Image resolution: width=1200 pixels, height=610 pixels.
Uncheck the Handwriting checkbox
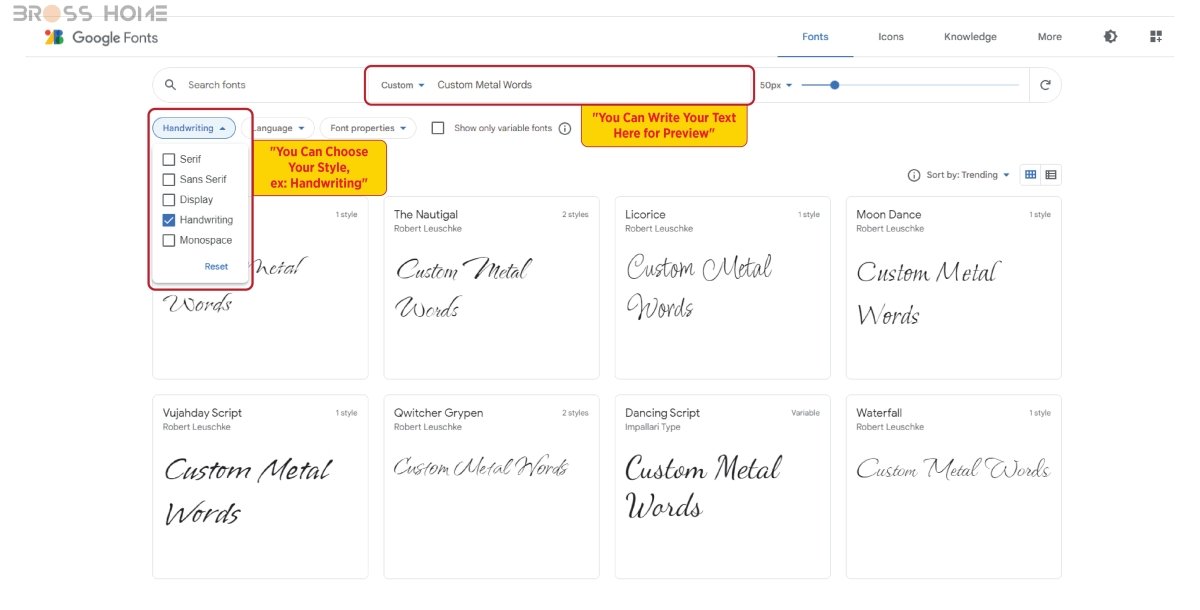(x=169, y=220)
